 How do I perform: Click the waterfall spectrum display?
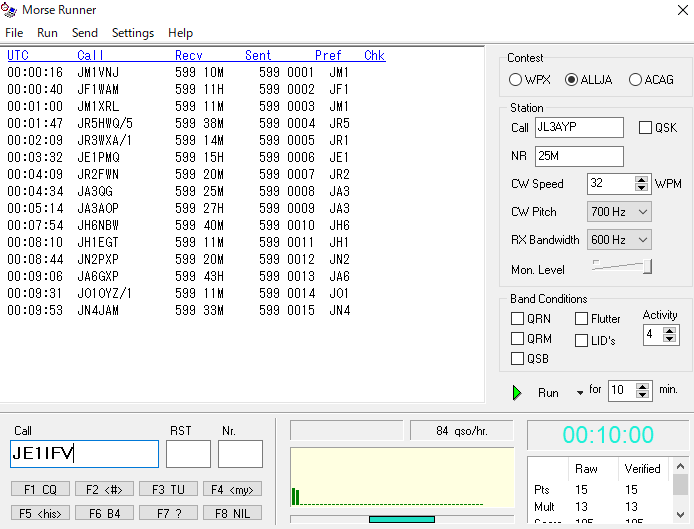click(402, 477)
